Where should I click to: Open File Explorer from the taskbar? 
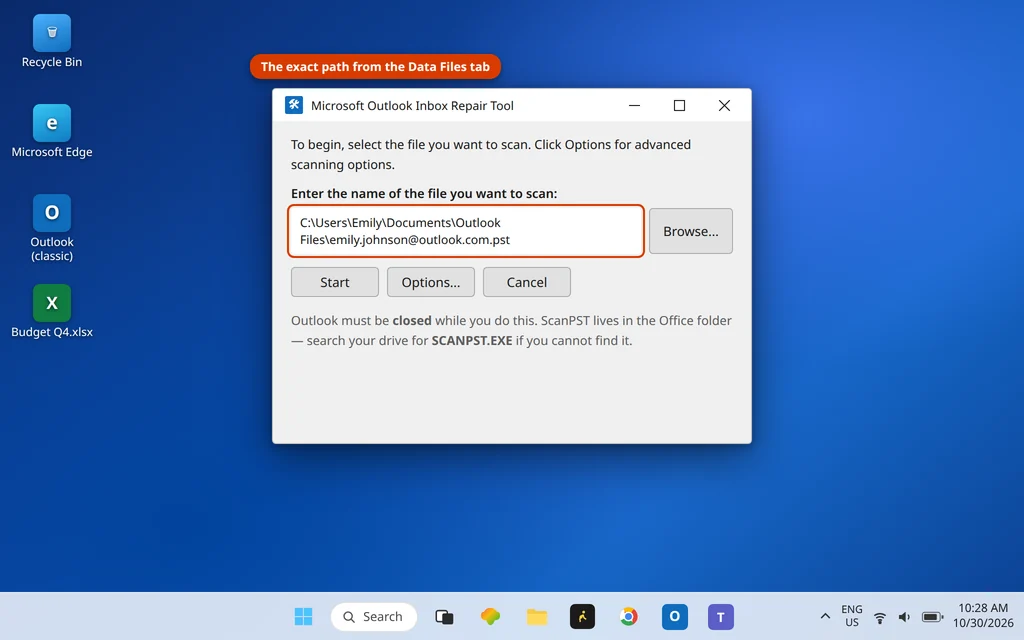pyautogui.click(x=537, y=616)
